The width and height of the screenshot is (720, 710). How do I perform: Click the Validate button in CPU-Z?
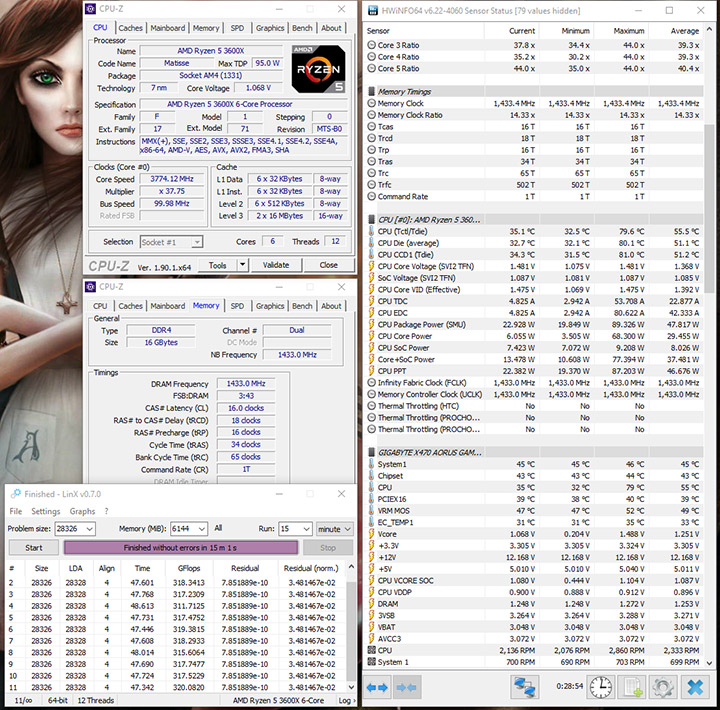(x=276, y=265)
